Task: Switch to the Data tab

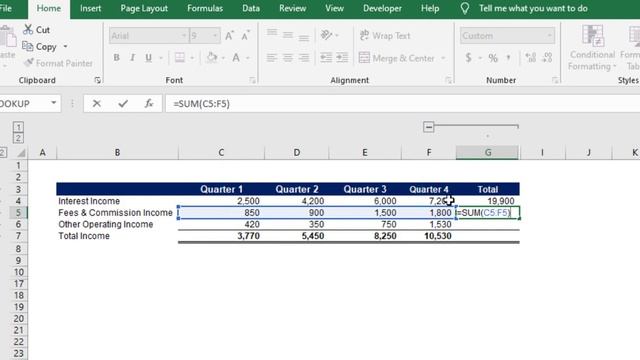Action: click(251, 9)
